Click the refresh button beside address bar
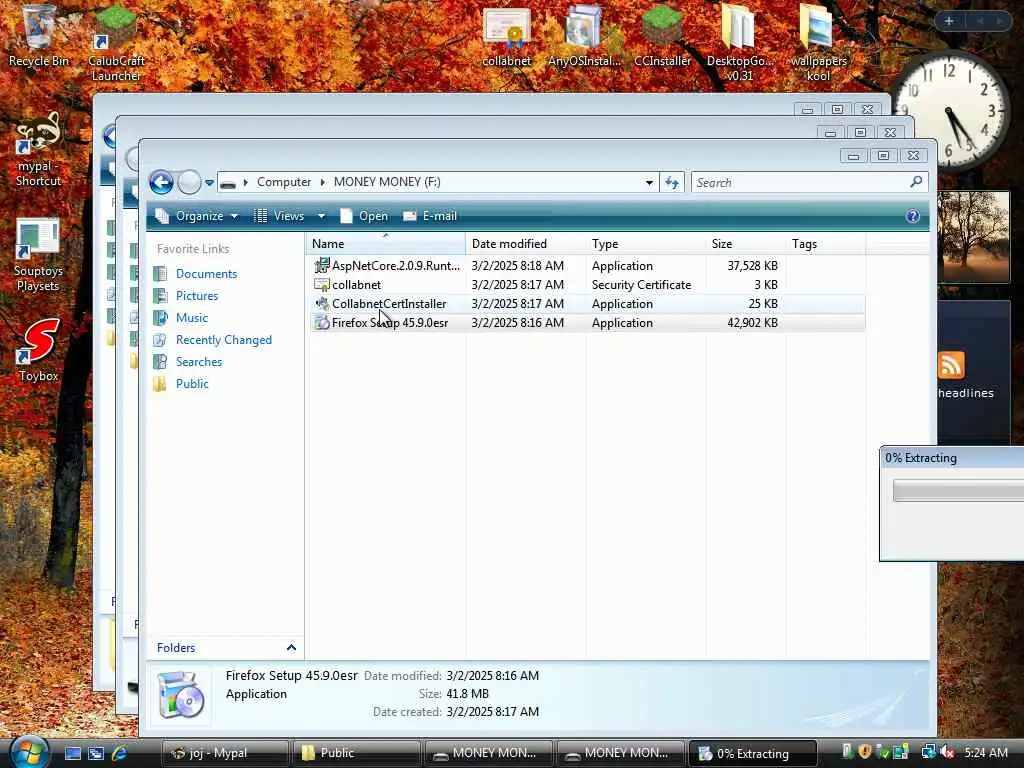 [x=671, y=182]
